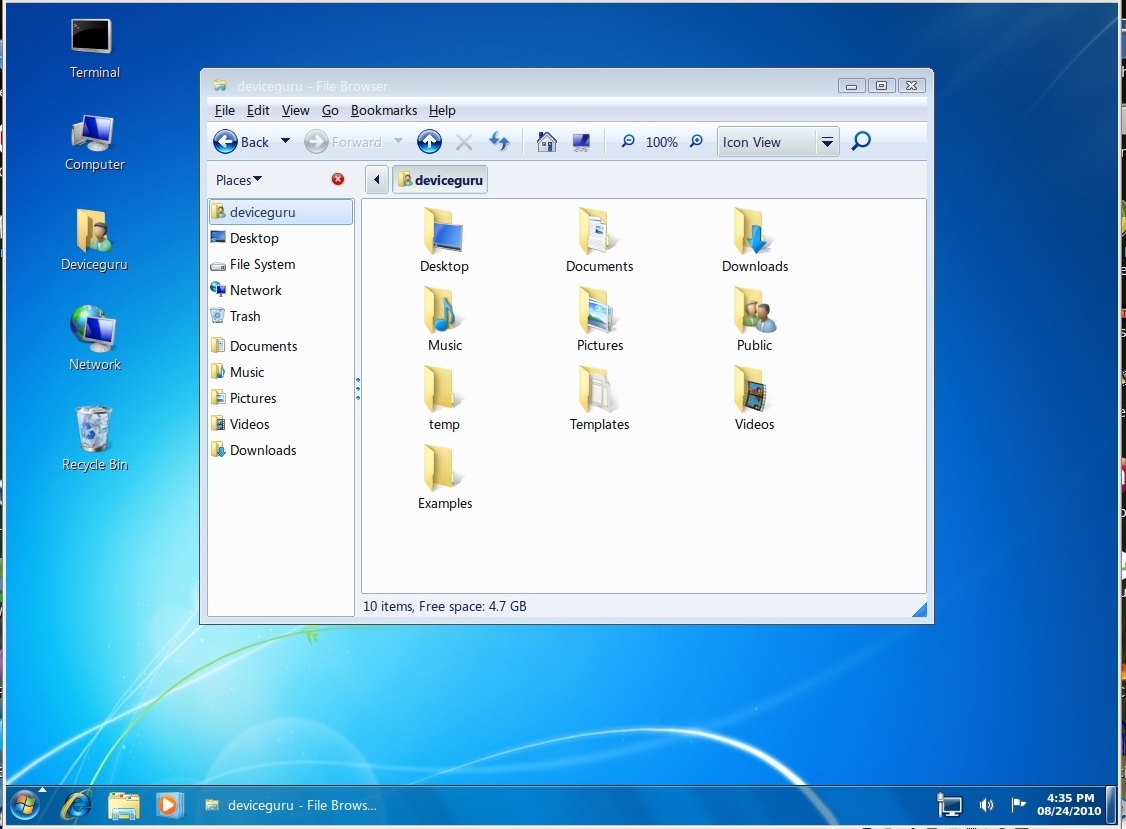
Task: Go to Home folder via house icon
Action: (546, 142)
